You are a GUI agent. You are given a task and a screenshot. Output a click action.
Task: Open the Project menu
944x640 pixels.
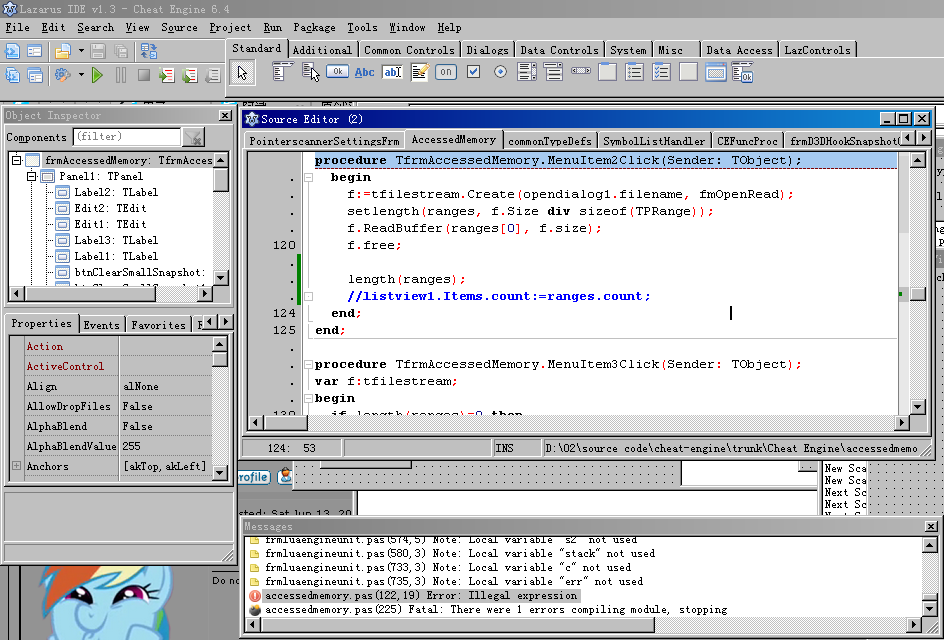(230, 28)
